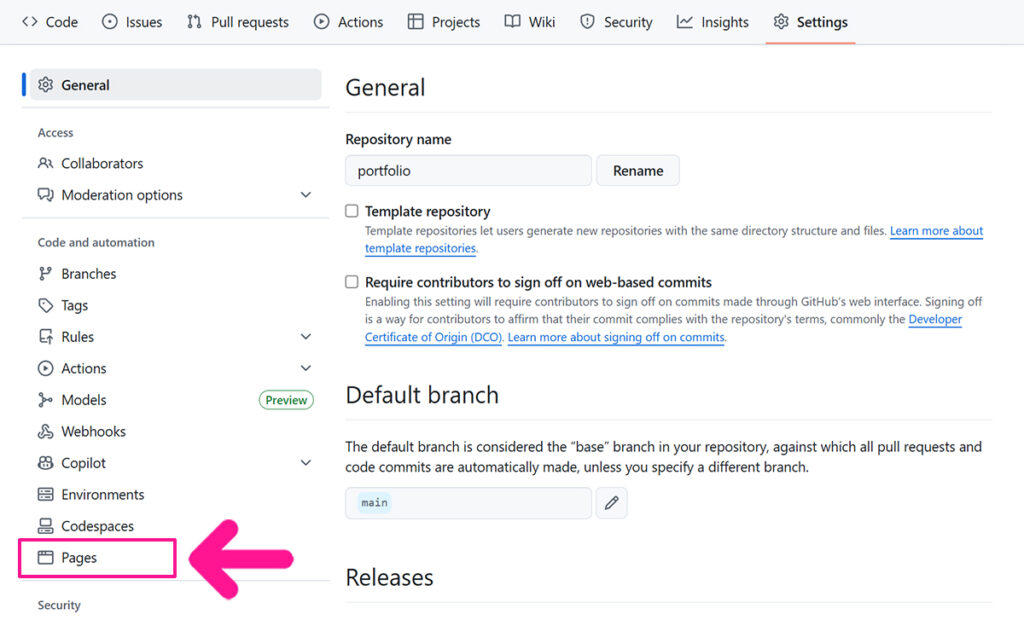This screenshot has height=620, width=1024.
Task: Open Collaborators access settings
Action: point(101,164)
